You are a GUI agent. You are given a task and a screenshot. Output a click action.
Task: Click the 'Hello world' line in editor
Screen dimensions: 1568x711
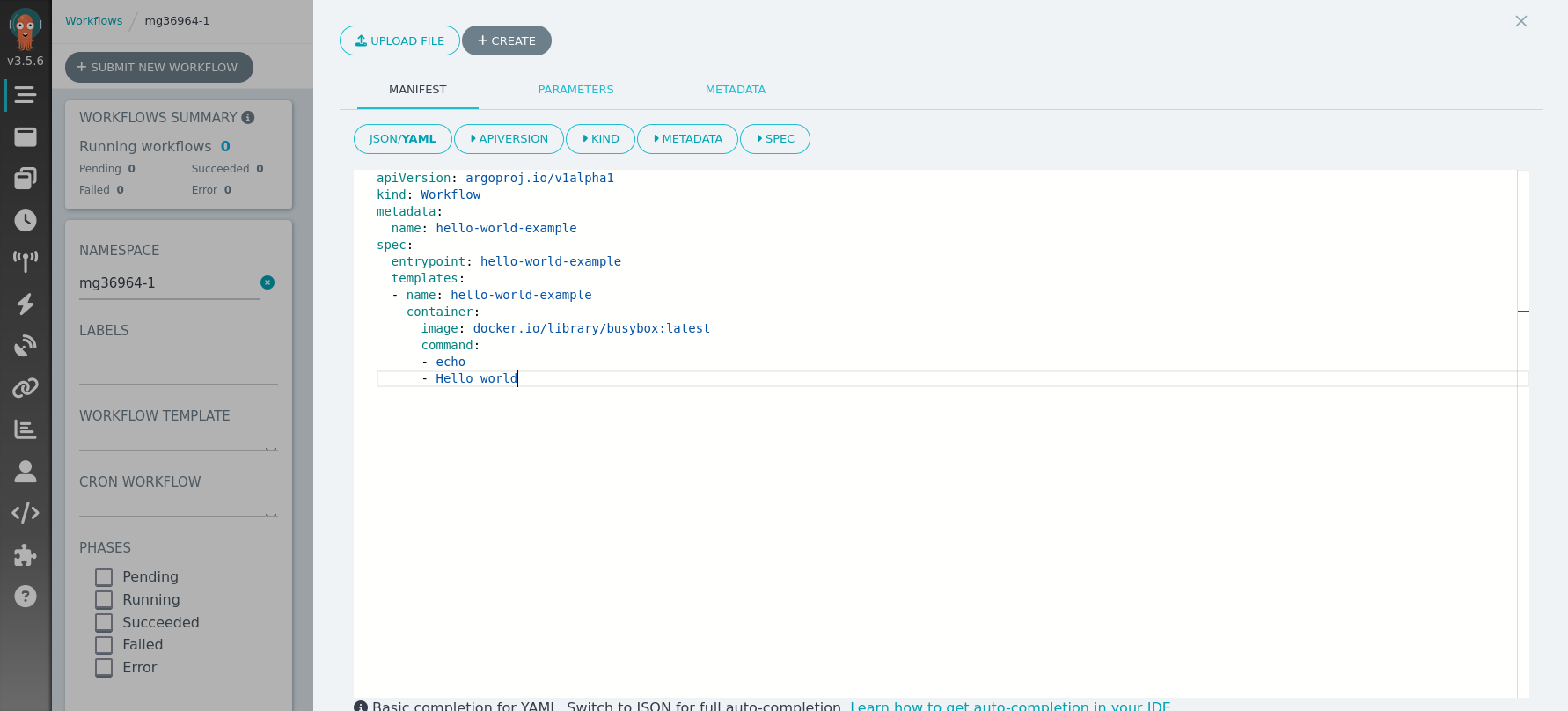pyautogui.click(x=952, y=378)
